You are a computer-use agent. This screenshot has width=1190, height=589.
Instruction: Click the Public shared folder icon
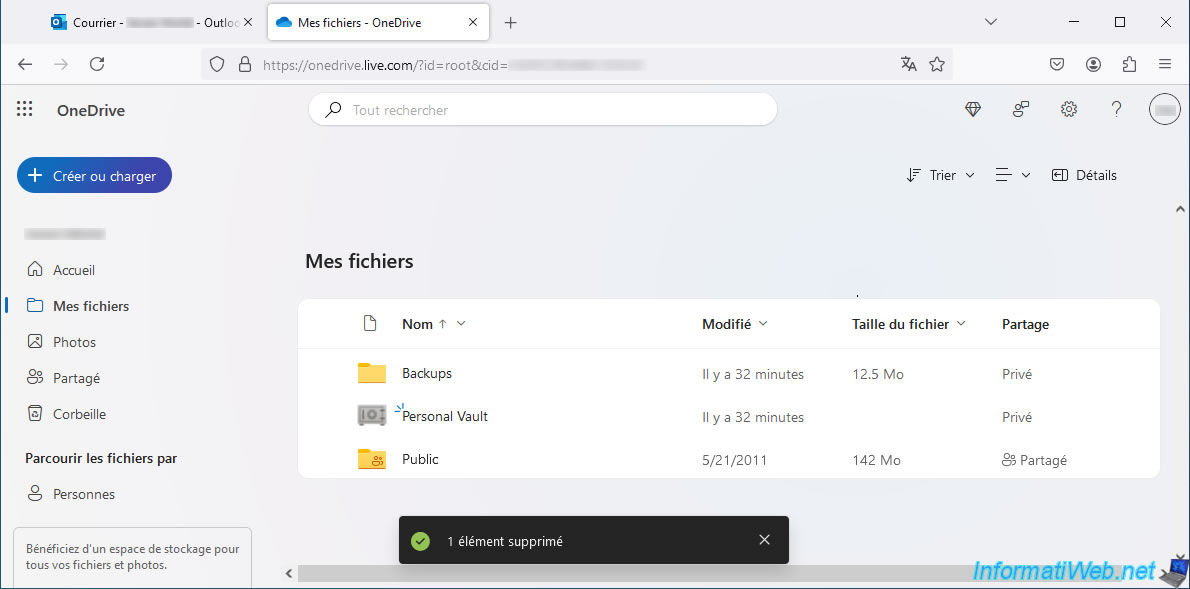pyautogui.click(x=372, y=459)
